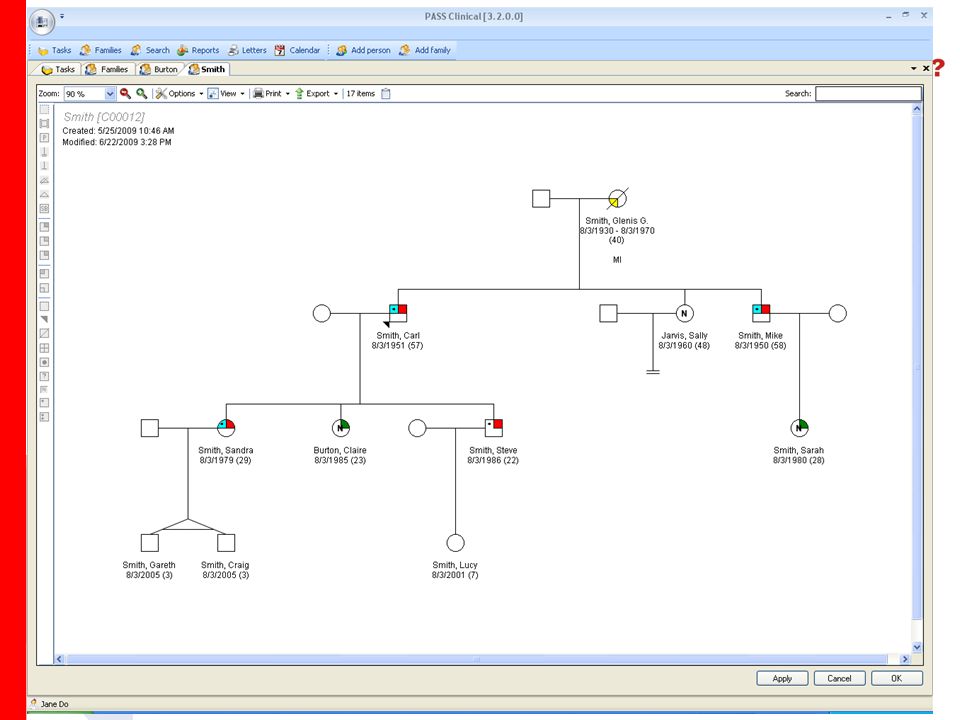
Task: Click the Apply button
Action: (782, 678)
